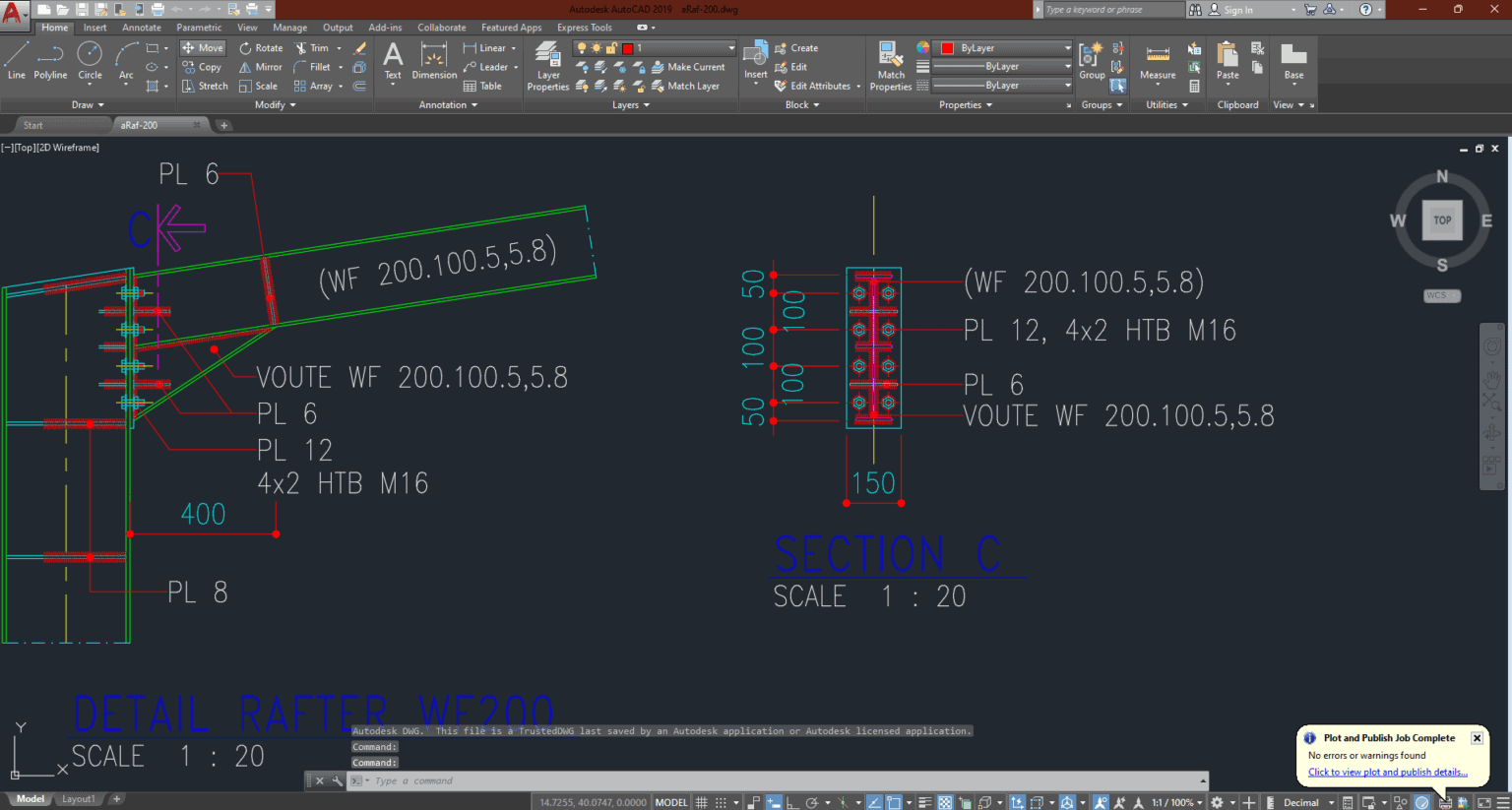Open the Match Properties tool
The height and width of the screenshot is (810, 1512).
pos(889,62)
